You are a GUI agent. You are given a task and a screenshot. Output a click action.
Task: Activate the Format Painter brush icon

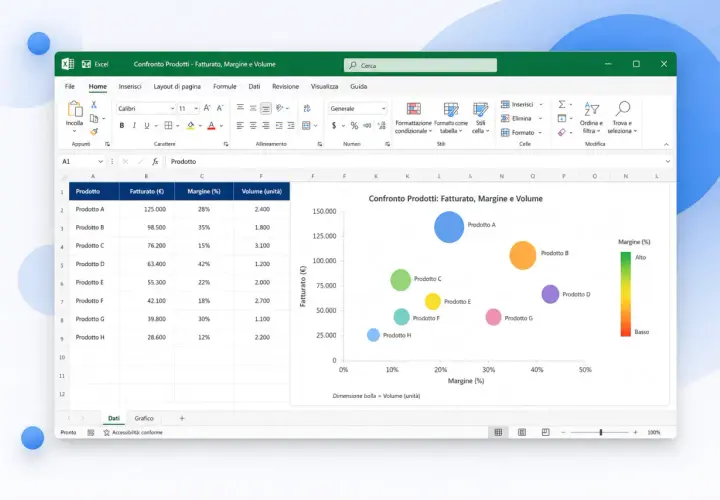click(94, 132)
